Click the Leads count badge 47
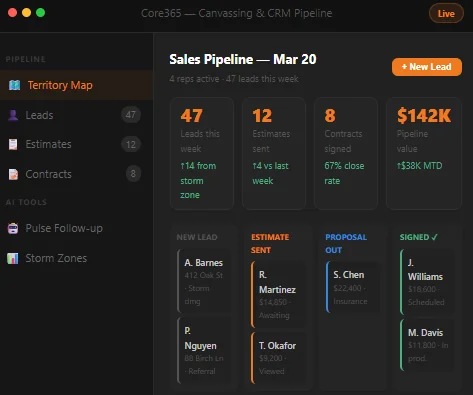 131,115
